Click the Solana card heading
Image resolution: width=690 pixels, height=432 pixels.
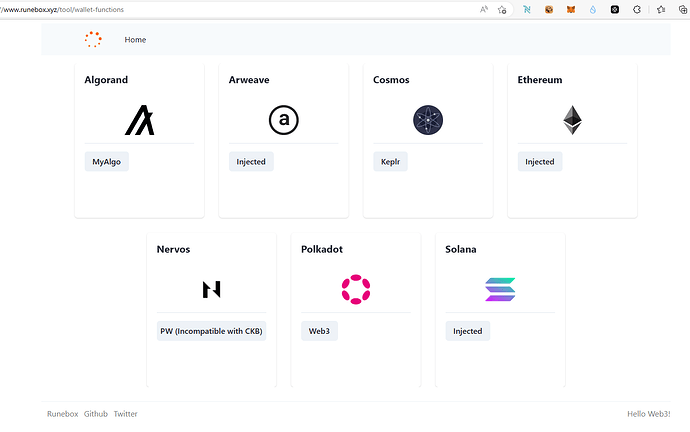pos(461,249)
